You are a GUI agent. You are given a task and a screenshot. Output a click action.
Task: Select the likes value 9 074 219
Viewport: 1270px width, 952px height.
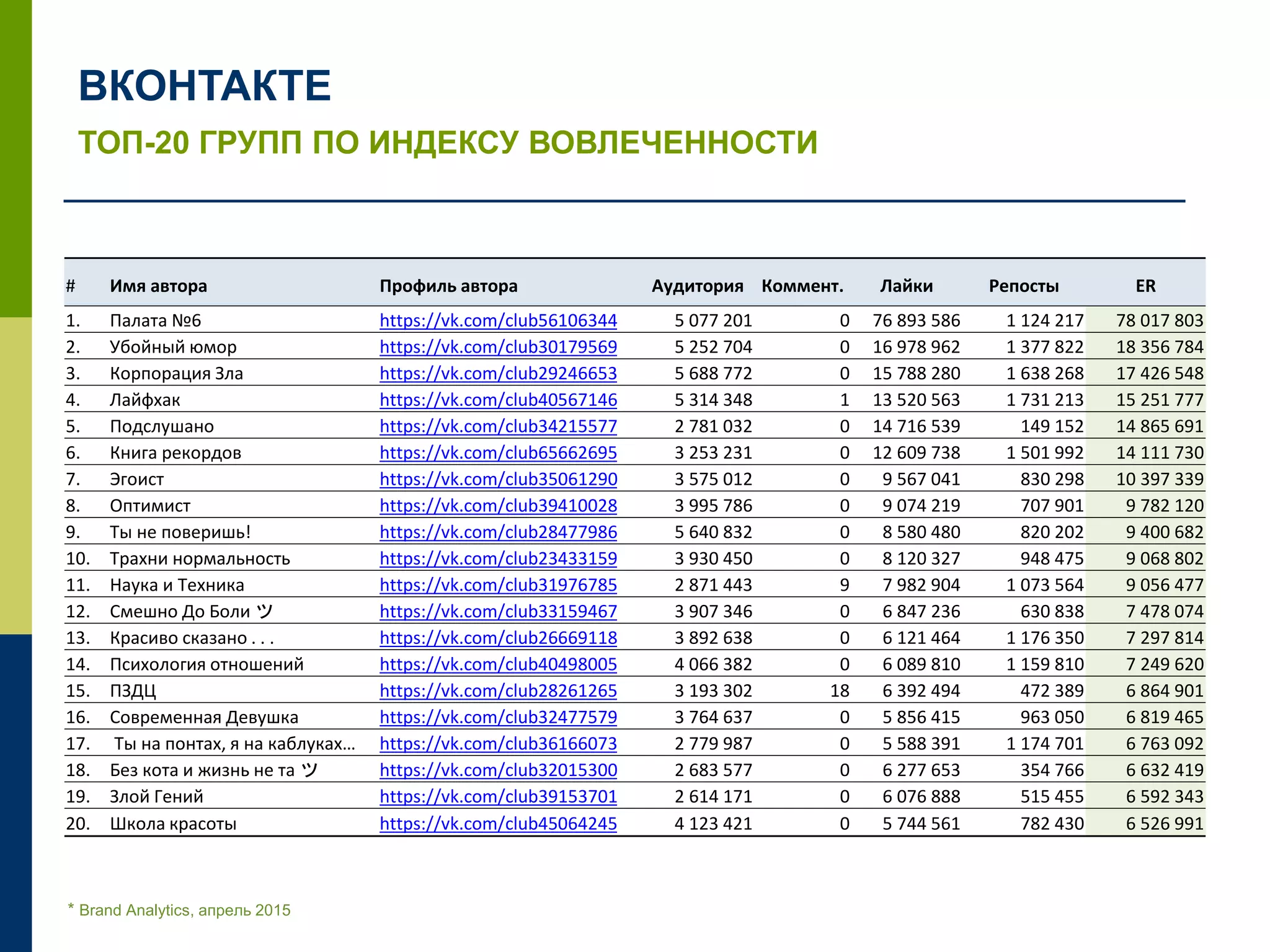coord(921,506)
